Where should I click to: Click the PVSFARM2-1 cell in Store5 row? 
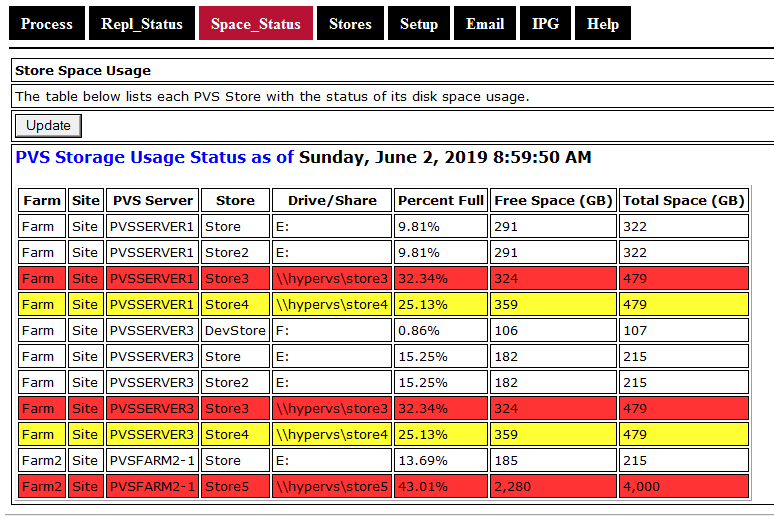[x=152, y=487]
